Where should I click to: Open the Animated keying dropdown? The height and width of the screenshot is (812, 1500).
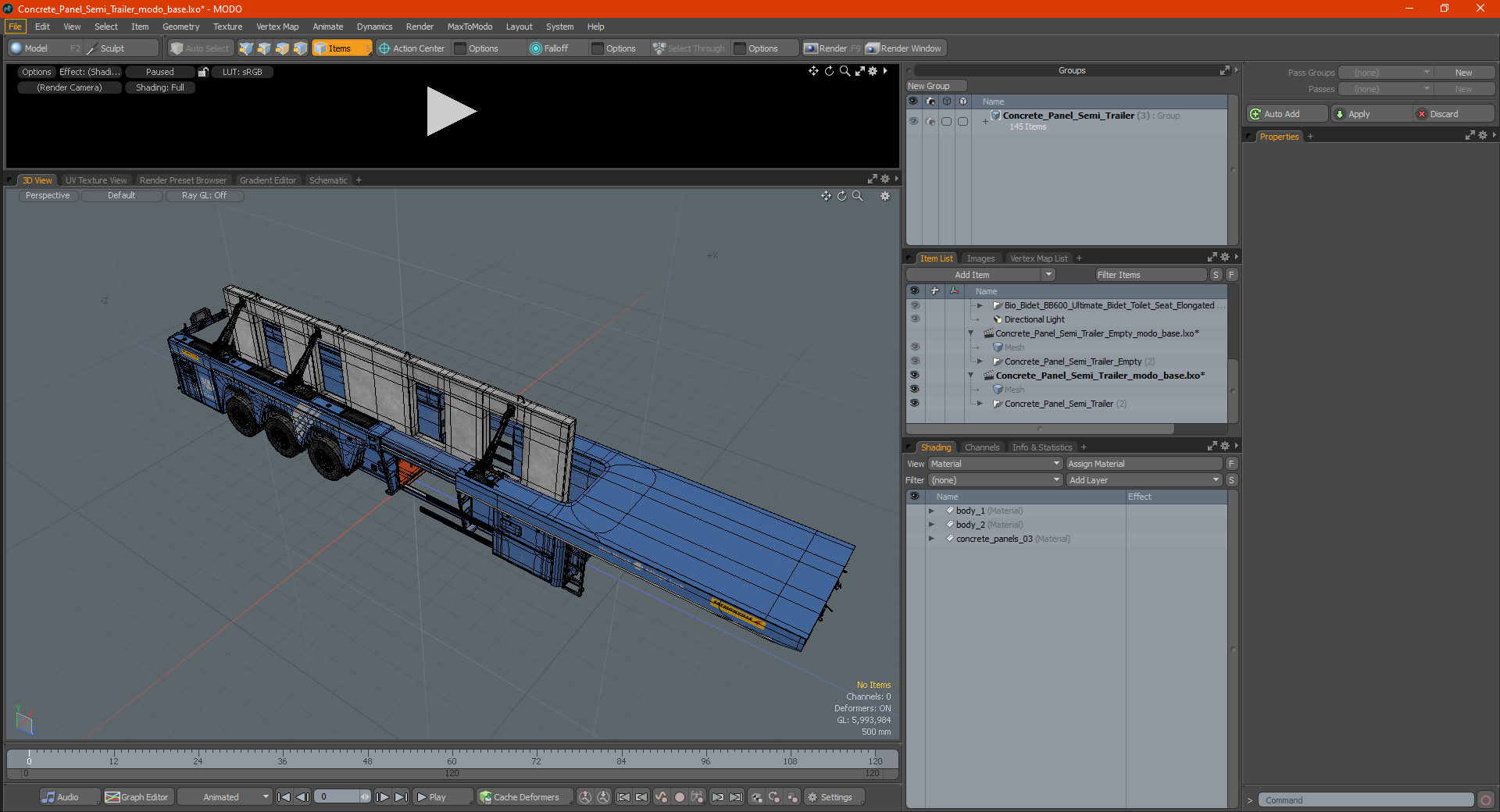click(225, 797)
